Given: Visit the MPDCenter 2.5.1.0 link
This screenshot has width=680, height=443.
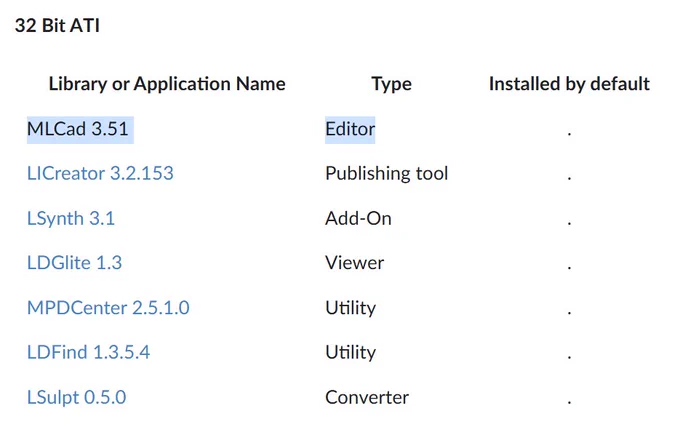Looking at the screenshot, I should (108, 308).
